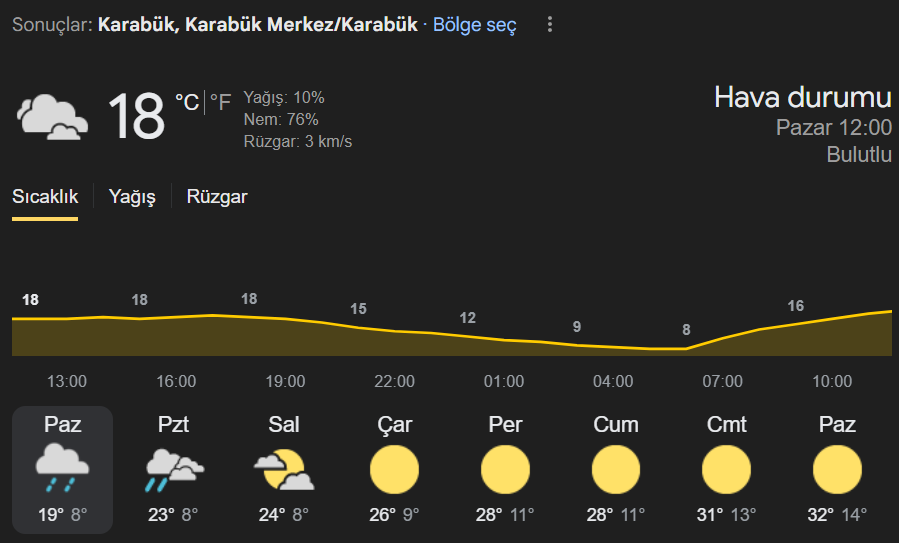Click the 8 degree point on temperature graph
The height and width of the screenshot is (543, 899).
tap(686, 330)
